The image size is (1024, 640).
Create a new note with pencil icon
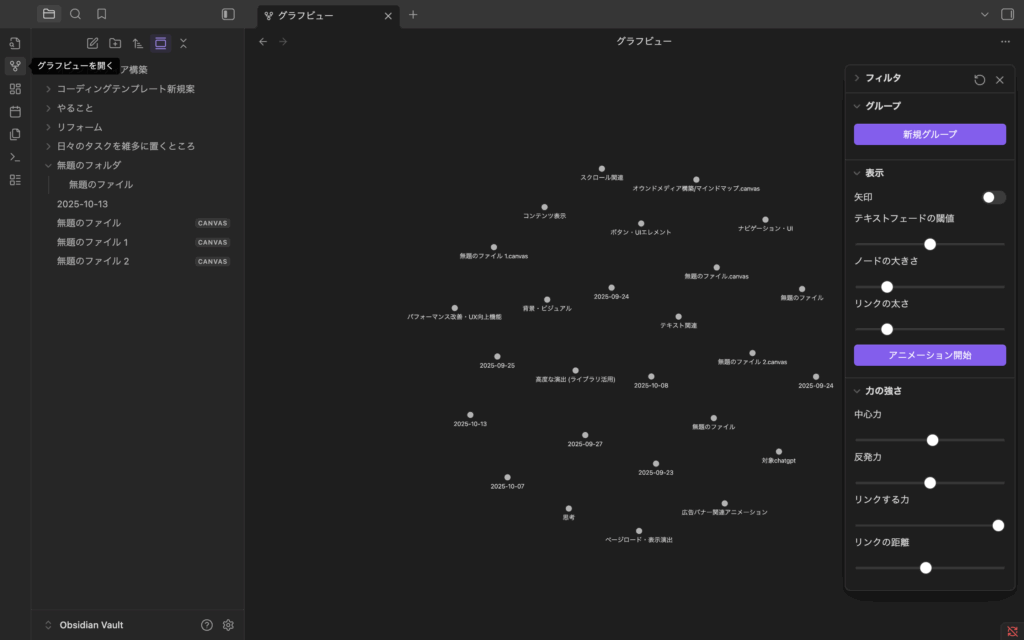pos(92,43)
